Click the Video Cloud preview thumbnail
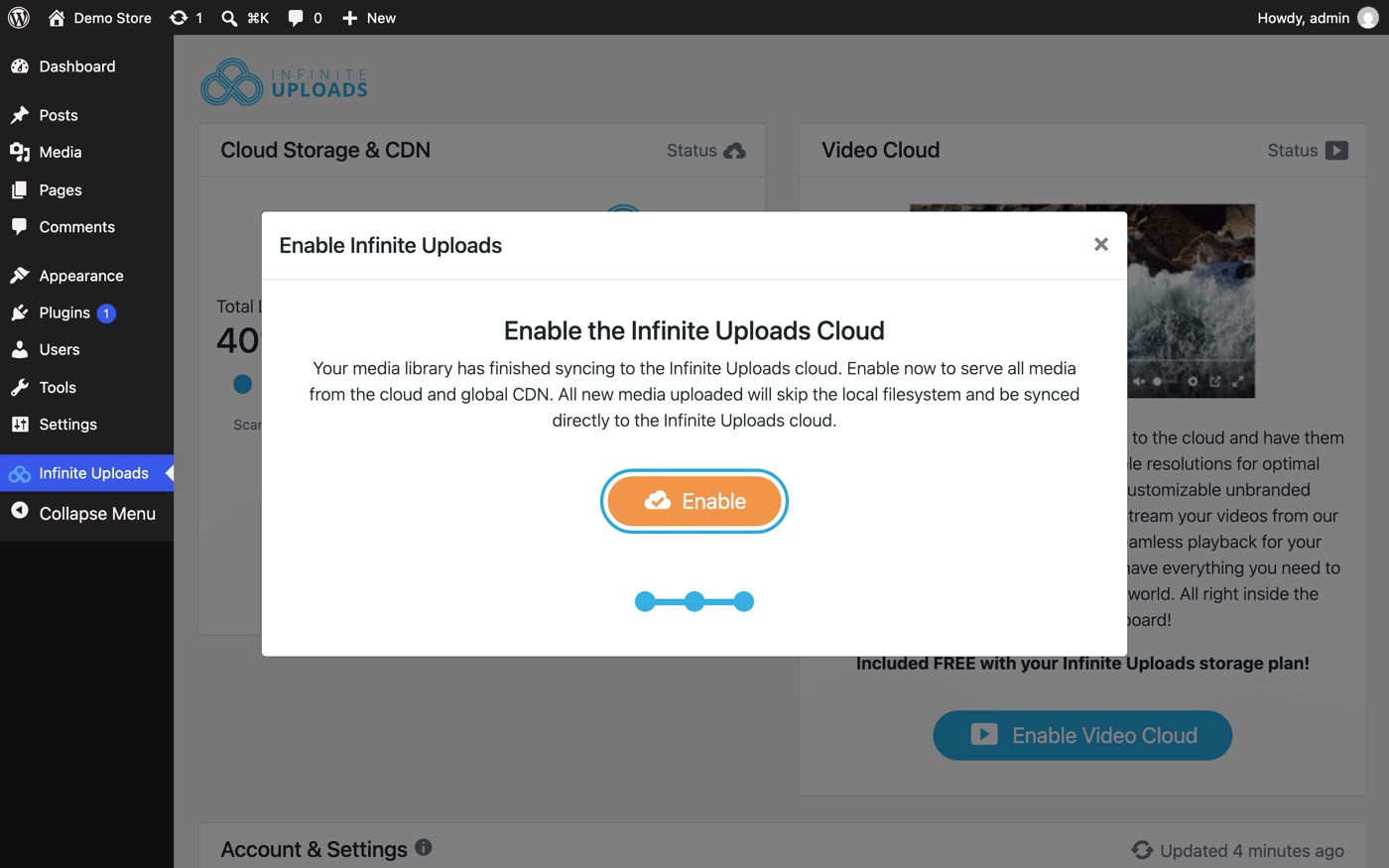This screenshot has width=1389, height=868. [x=1191, y=301]
